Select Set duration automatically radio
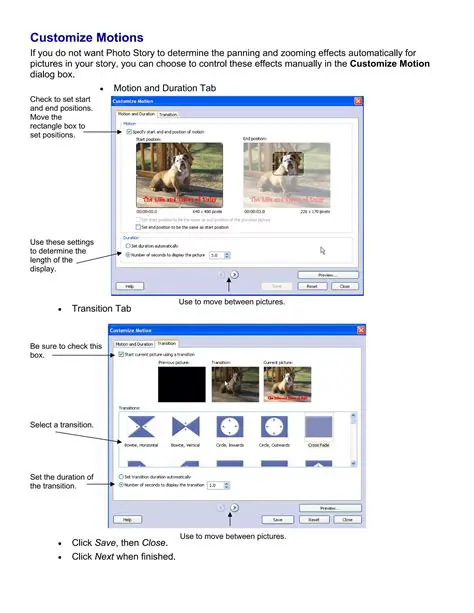This screenshot has height=613, width=474. pos(128,246)
